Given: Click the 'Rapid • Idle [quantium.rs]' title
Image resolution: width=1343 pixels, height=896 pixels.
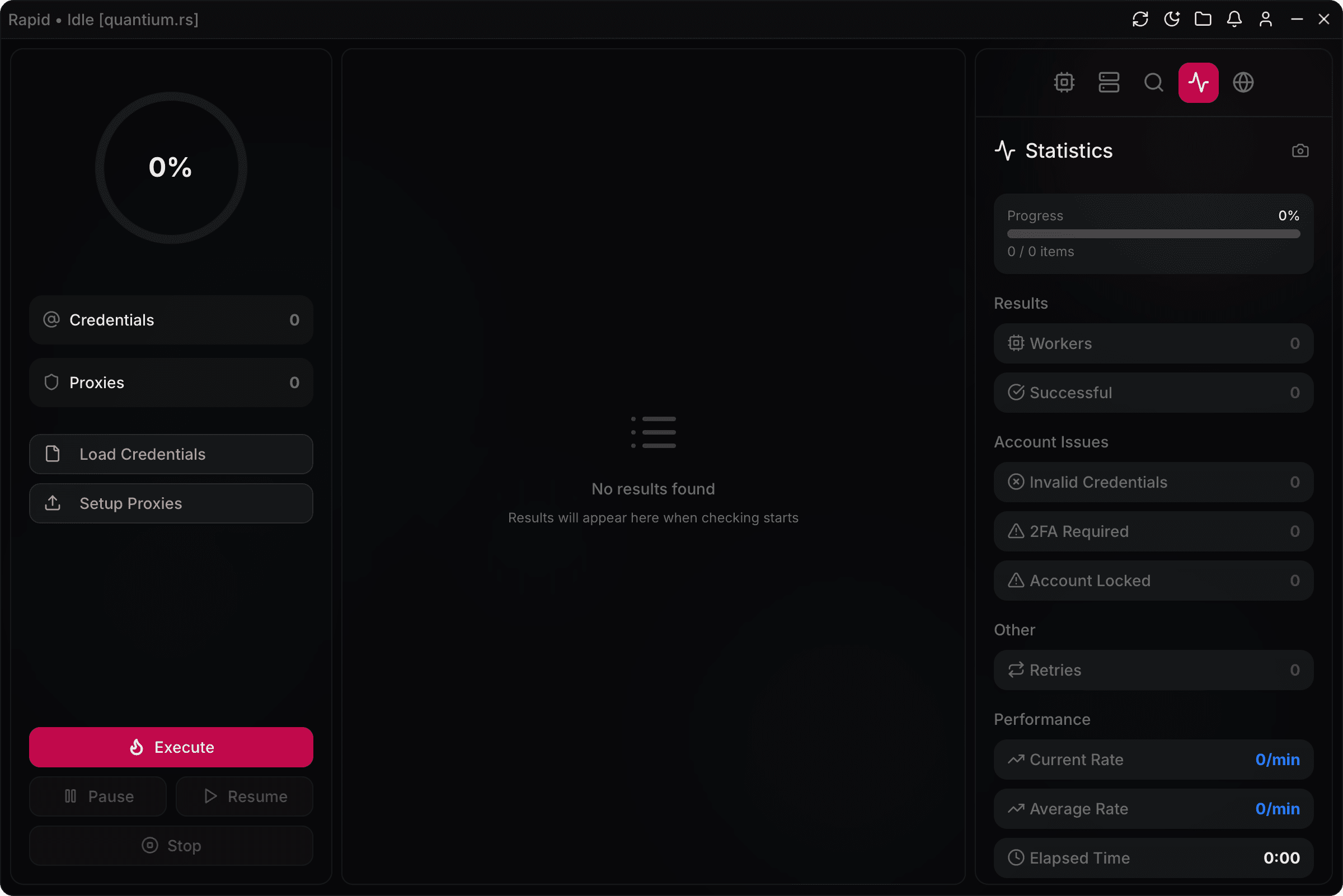Looking at the screenshot, I should [x=104, y=20].
